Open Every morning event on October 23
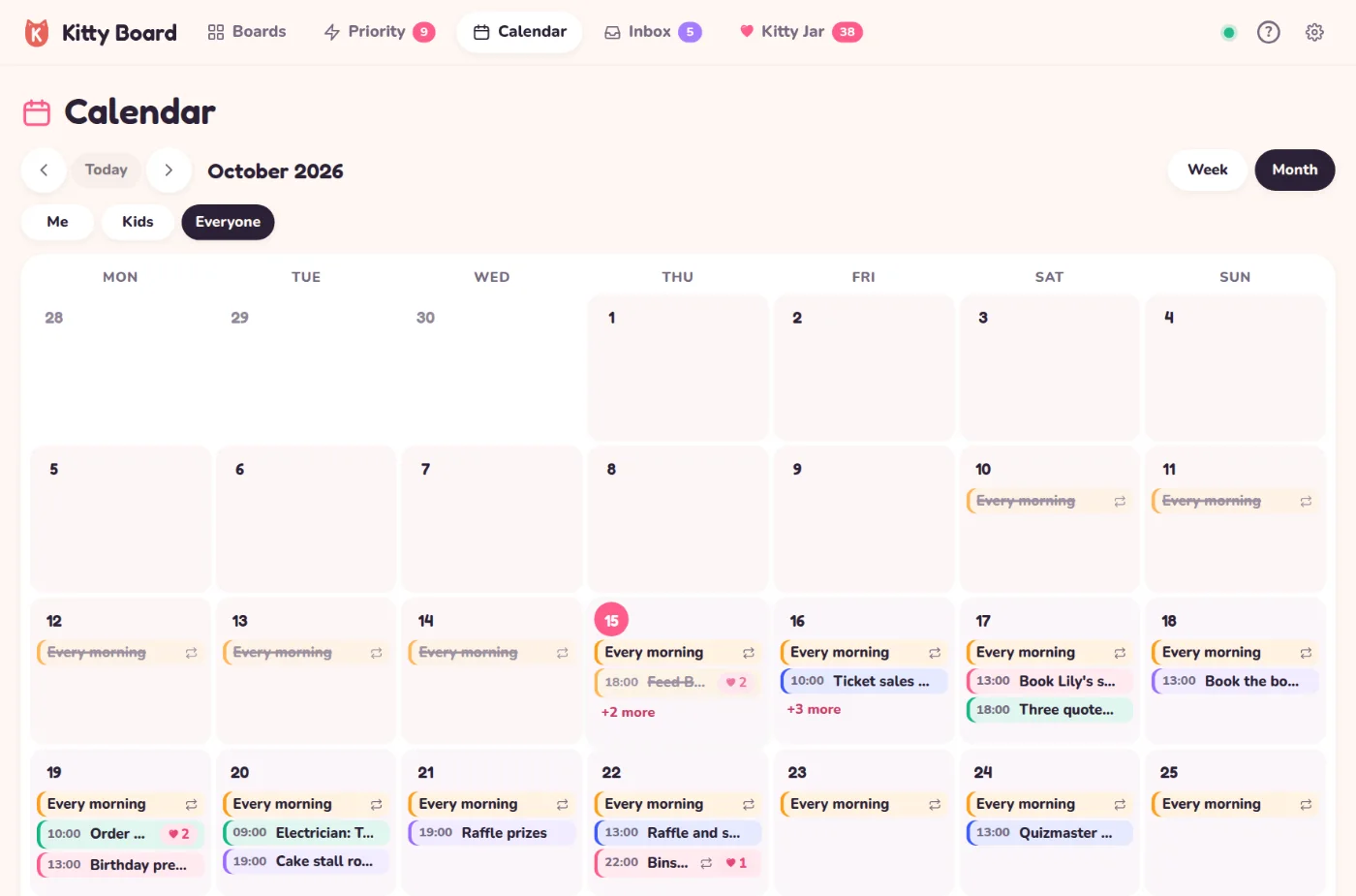Image resolution: width=1356 pixels, height=896 pixels. click(864, 804)
